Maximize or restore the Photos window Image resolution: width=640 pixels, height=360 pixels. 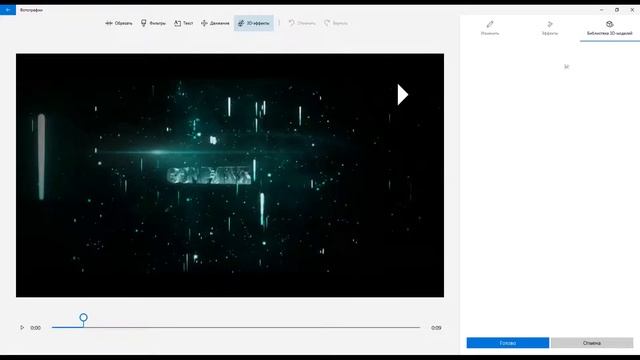click(x=617, y=10)
